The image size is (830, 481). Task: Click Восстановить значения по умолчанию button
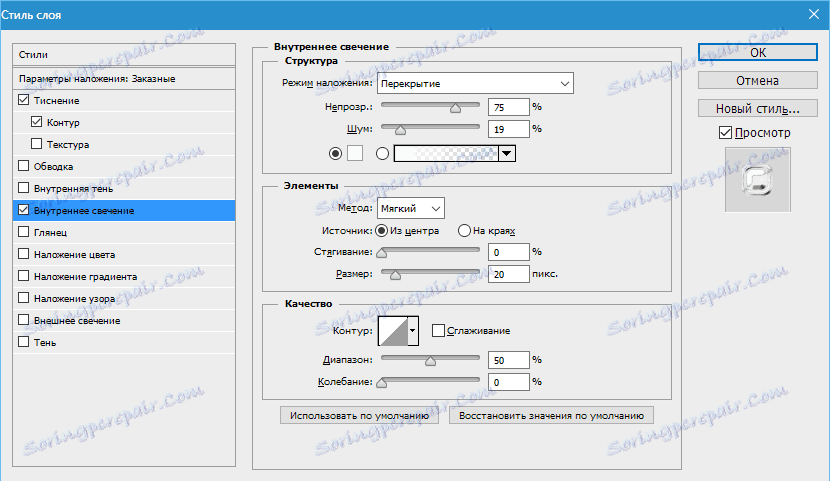[x=551, y=415]
